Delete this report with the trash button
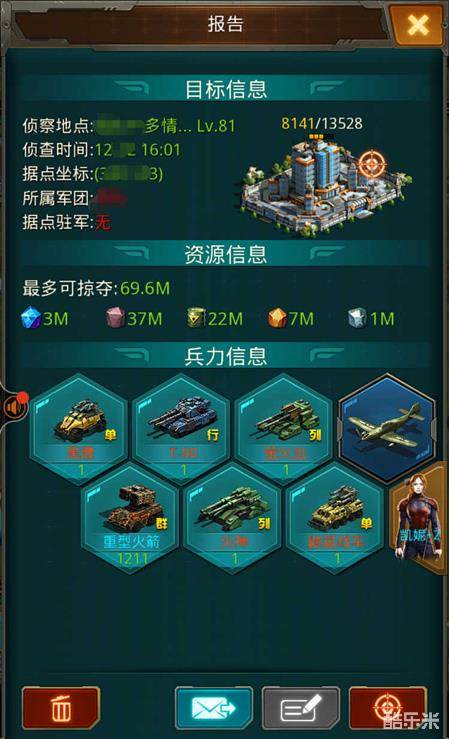This screenshot has width=449, height=739. (61, 707)
